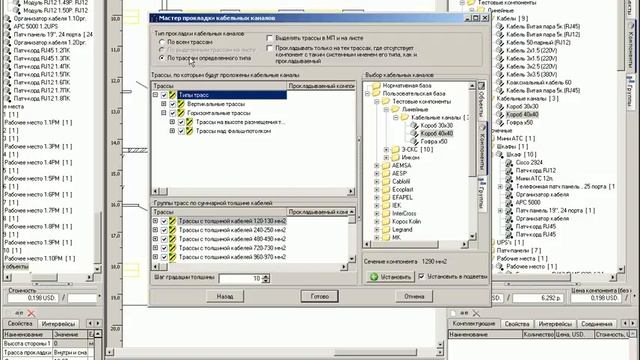Click the trace icon of the 480-490 мм2 group
The height and width of the screenshot is (360, 640).
click(172, 239)
